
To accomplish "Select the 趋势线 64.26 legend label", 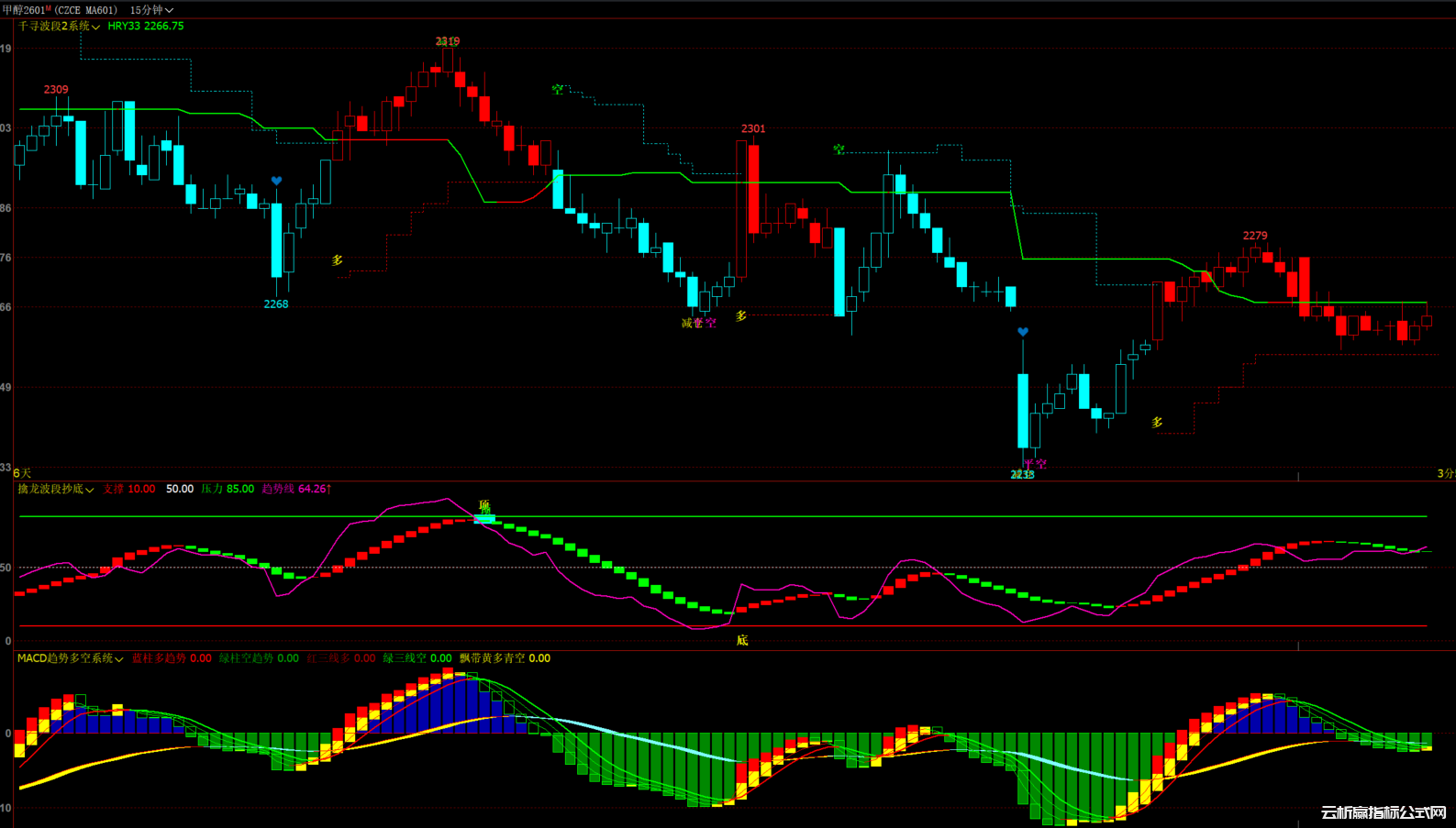I will (296, 490).
